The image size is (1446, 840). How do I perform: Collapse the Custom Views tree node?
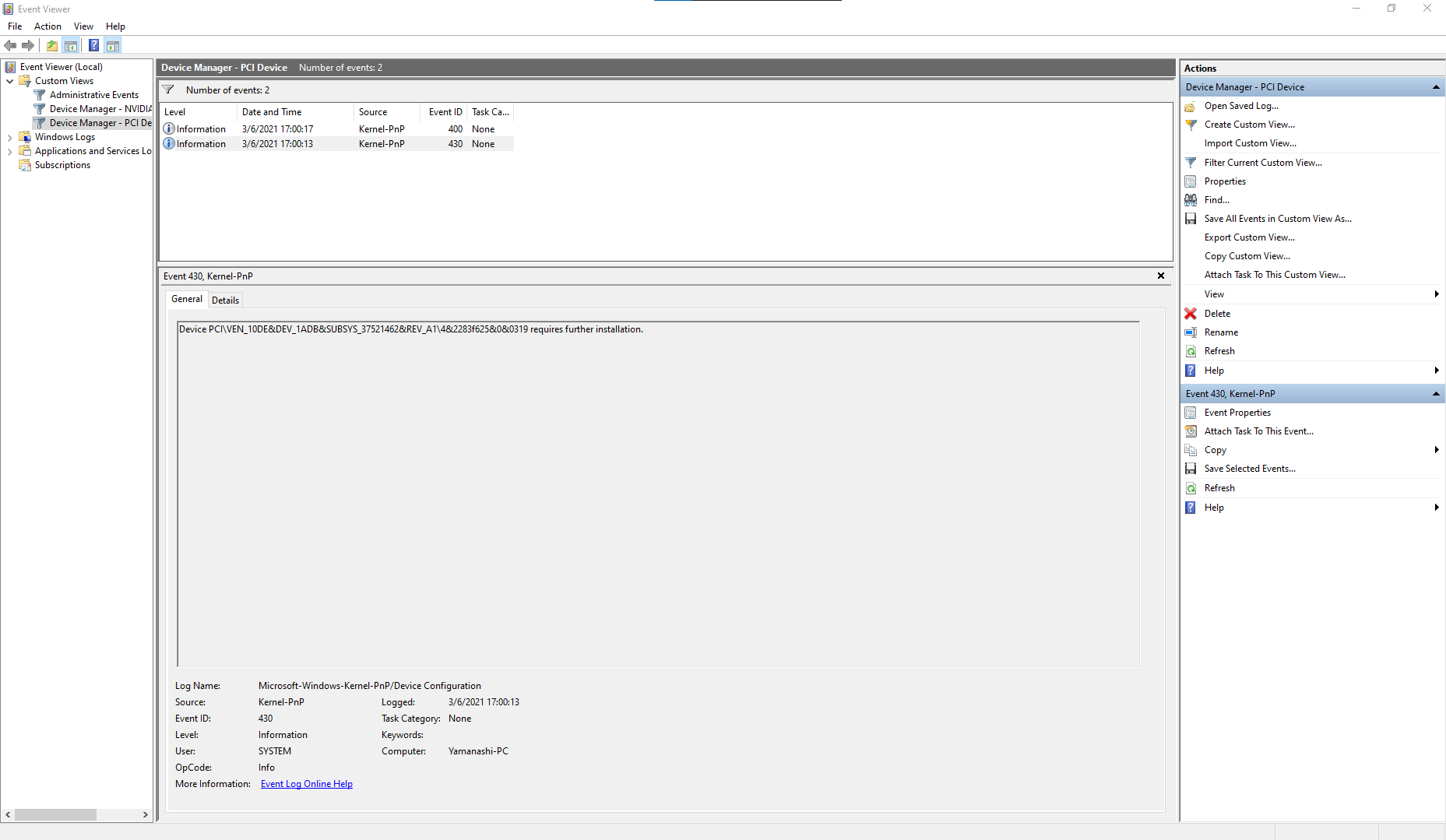click(9, 81)
